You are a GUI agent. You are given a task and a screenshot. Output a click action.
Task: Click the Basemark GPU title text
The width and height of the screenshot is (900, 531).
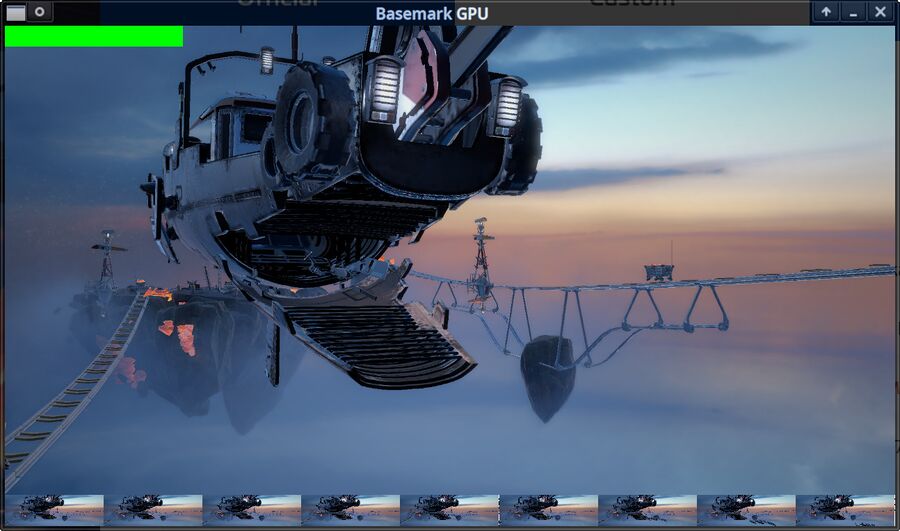tap(432, 13)
